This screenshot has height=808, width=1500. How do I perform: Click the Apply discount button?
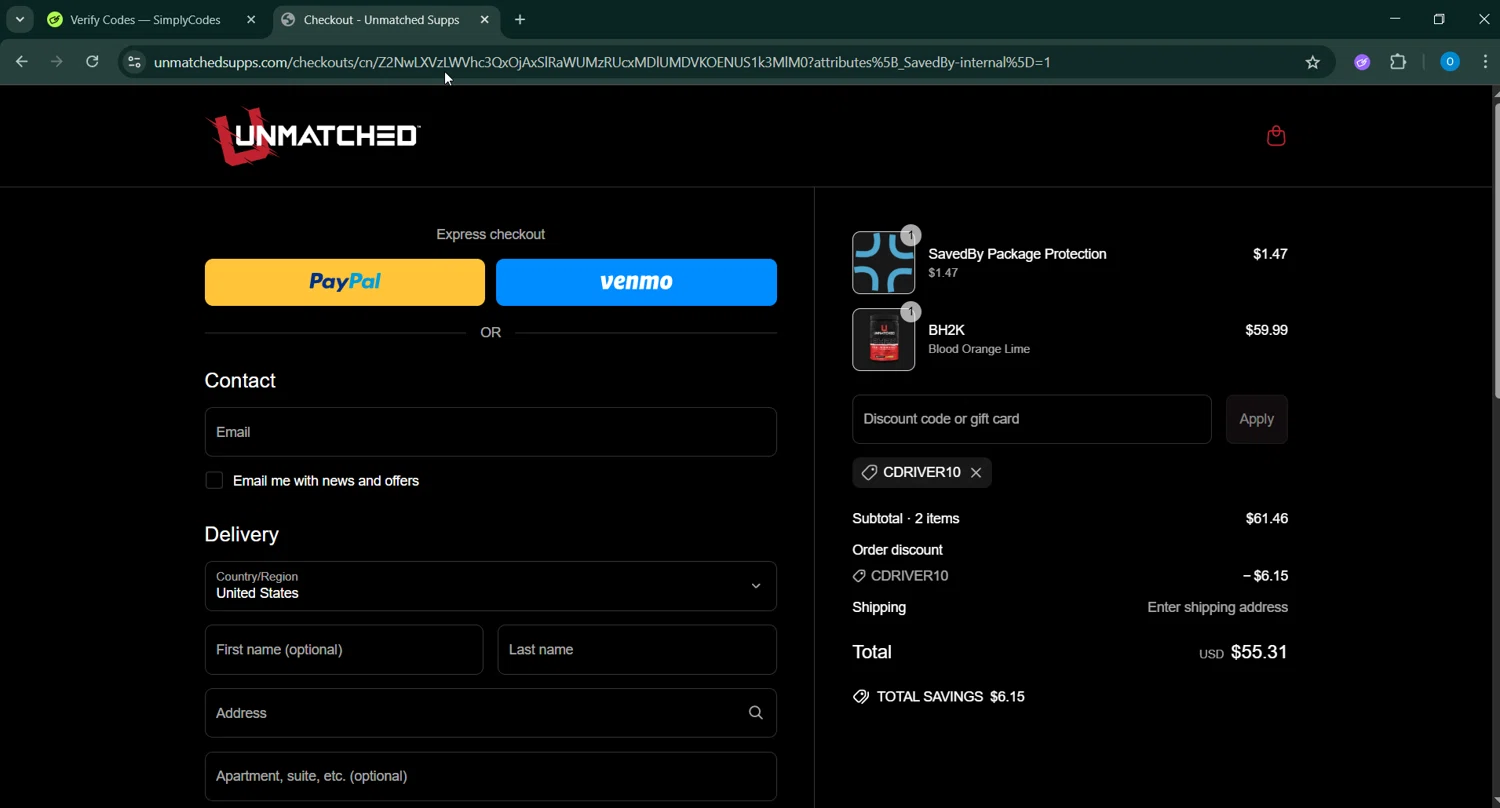tap(1257, 419)
